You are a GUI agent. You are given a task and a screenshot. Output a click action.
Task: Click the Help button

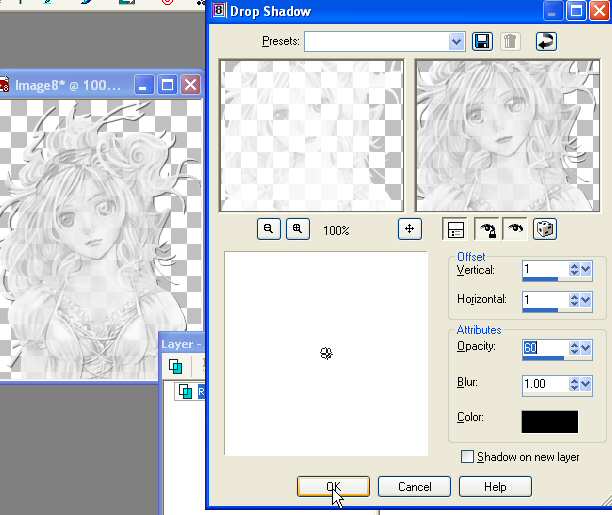495,486
